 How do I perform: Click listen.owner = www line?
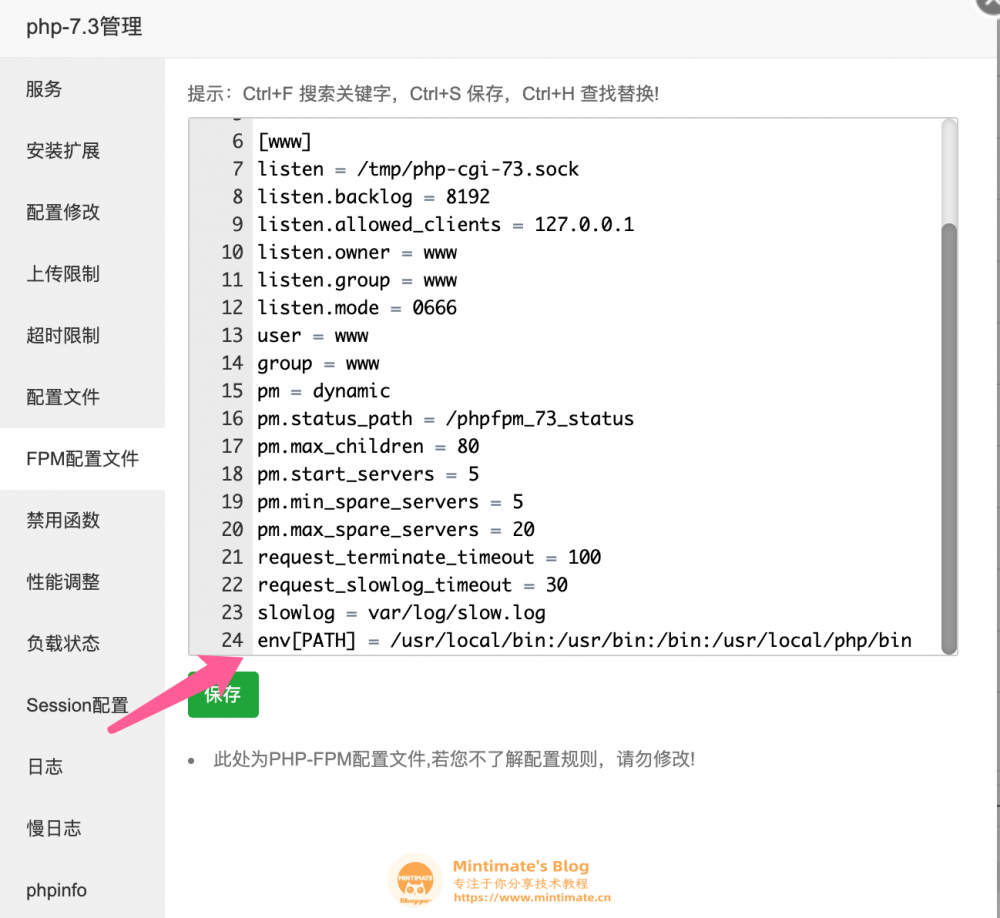point(357,252)
